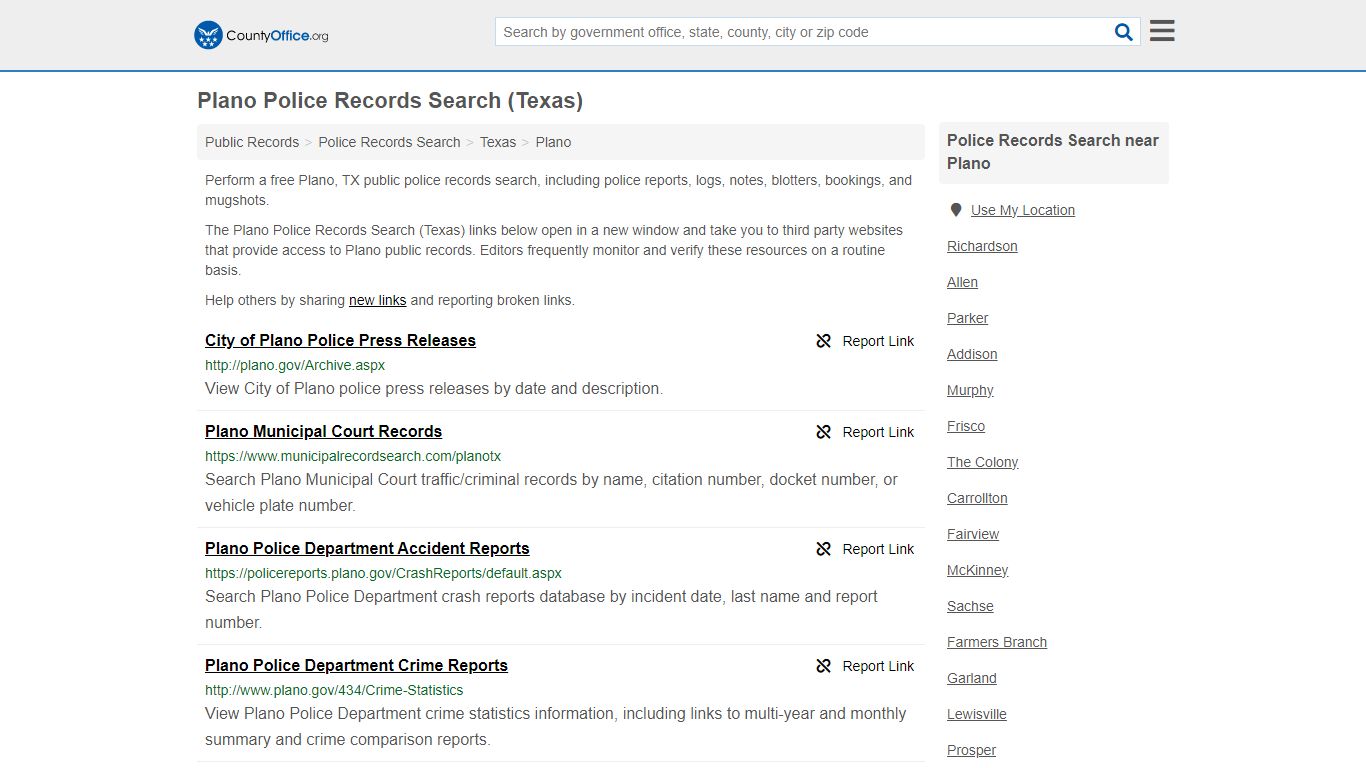Click description 'View City of Plano police press releases'
Image resolution: width=1366 pixels, height=768 pixels.
pyautogui.click(x=434, y=388)
